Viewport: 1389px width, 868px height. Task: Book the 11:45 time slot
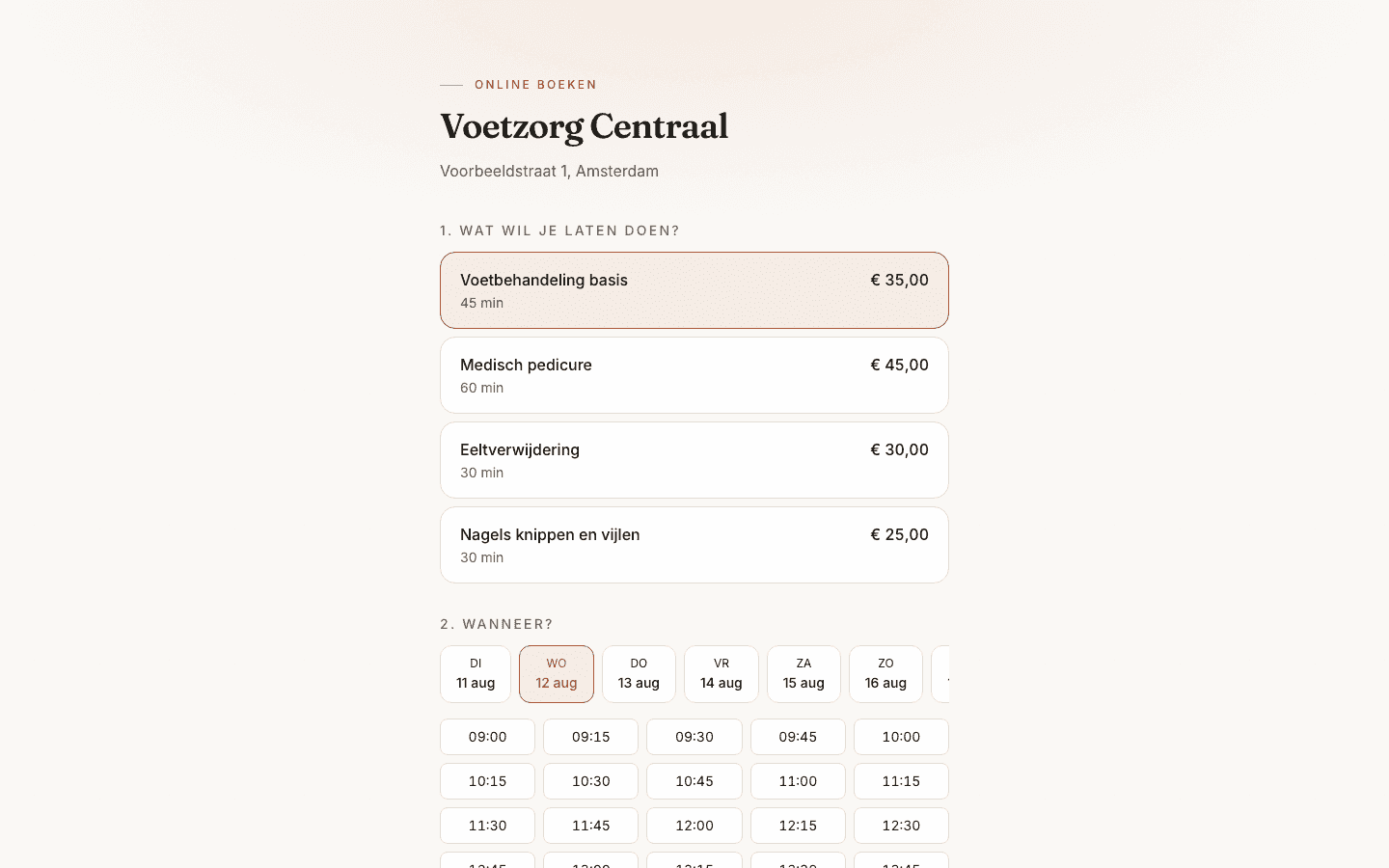click(x=590, y=826)
